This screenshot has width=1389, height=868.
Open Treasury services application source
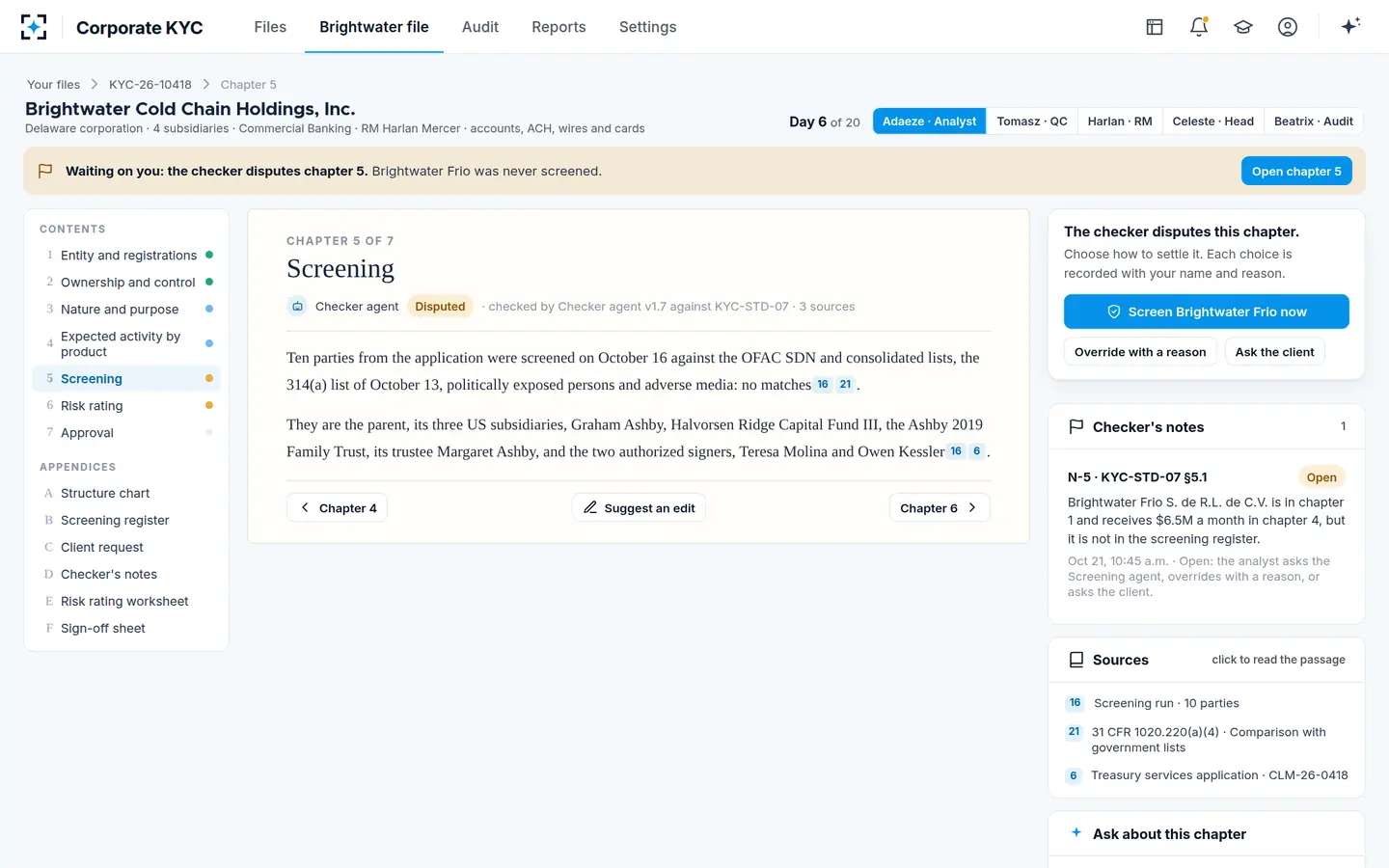click(1206, 775)
